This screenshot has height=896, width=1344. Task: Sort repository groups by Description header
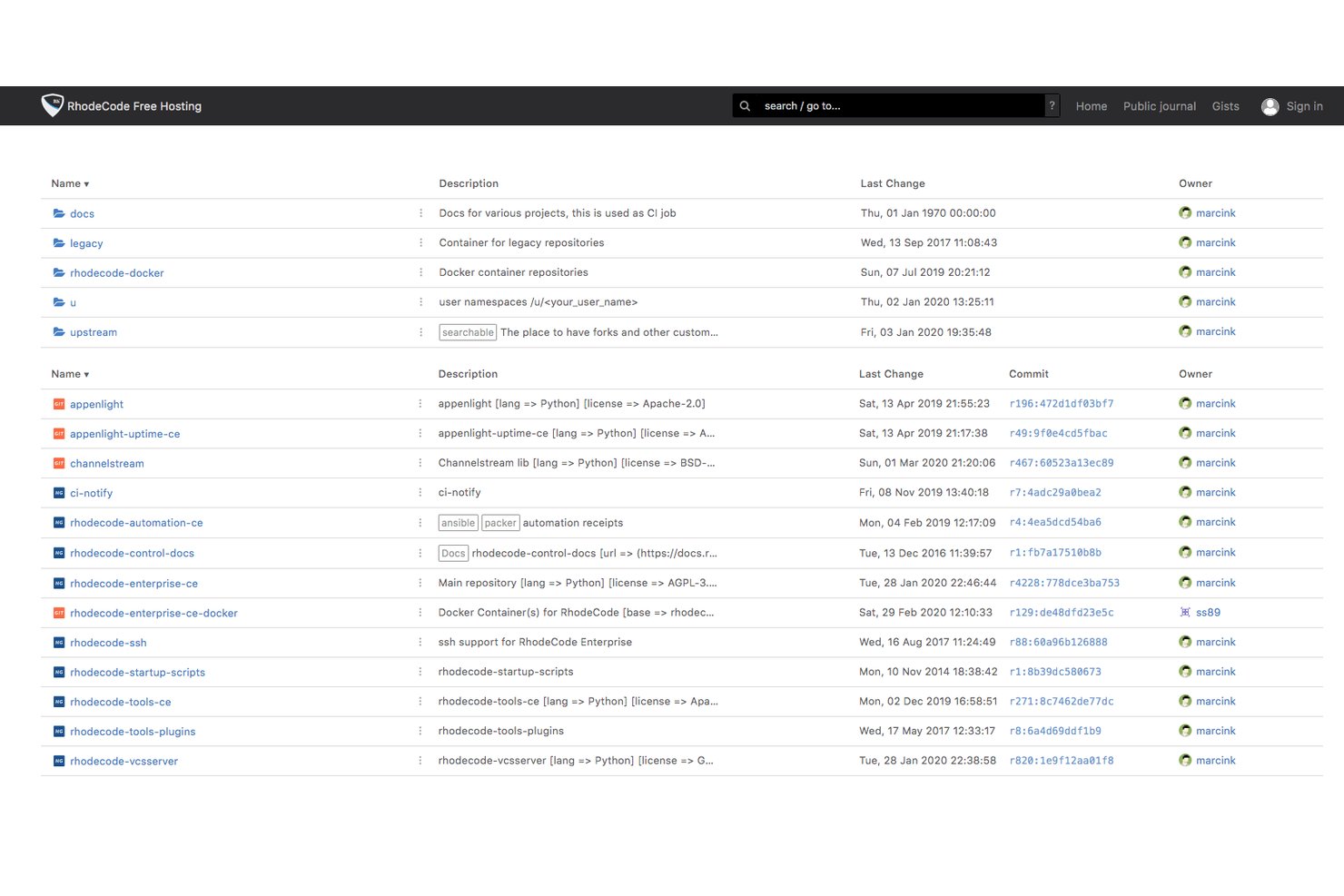(469, 183)
